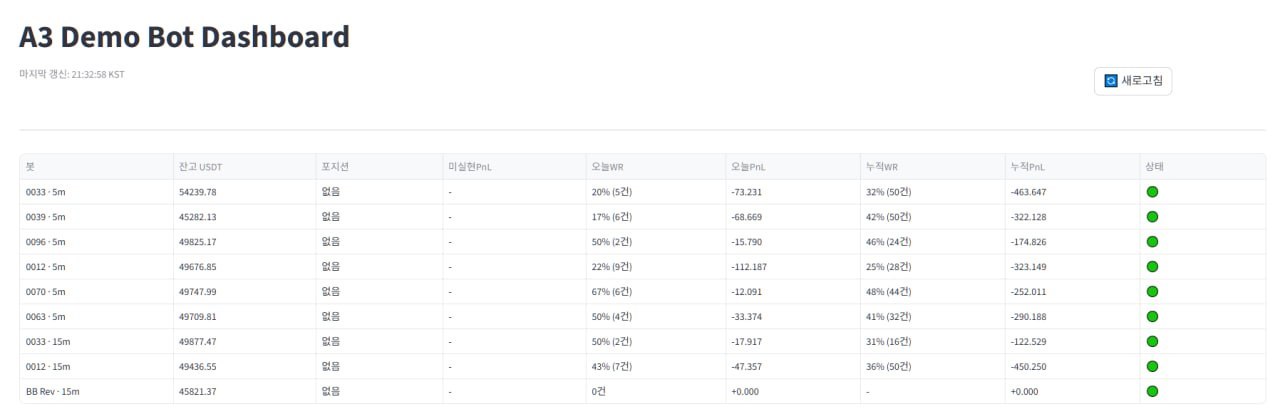Viewport: 1280px width, 419px height.
Task: Click cumulative win rate 31% (16건)
Action: point(890,342)
